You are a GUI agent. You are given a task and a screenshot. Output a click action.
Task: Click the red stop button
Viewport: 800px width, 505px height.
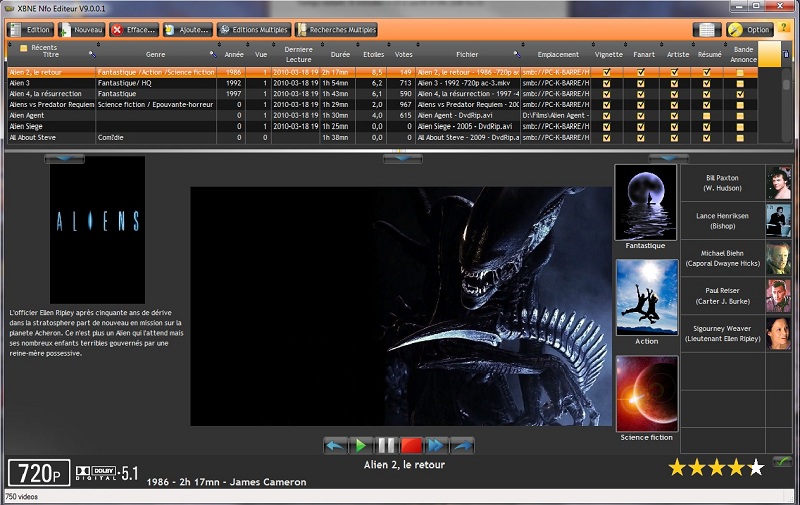412,445
